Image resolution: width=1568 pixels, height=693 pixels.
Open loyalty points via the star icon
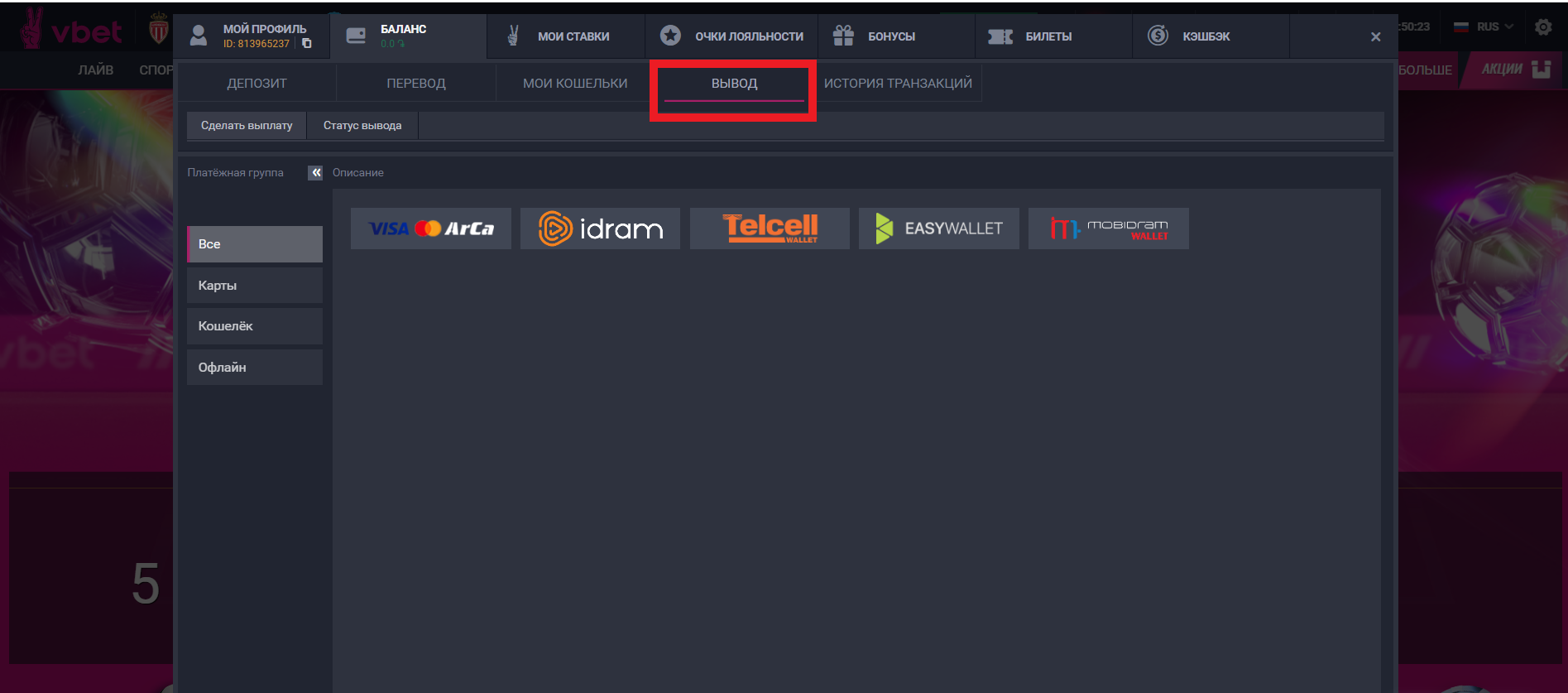coord(670,36)
